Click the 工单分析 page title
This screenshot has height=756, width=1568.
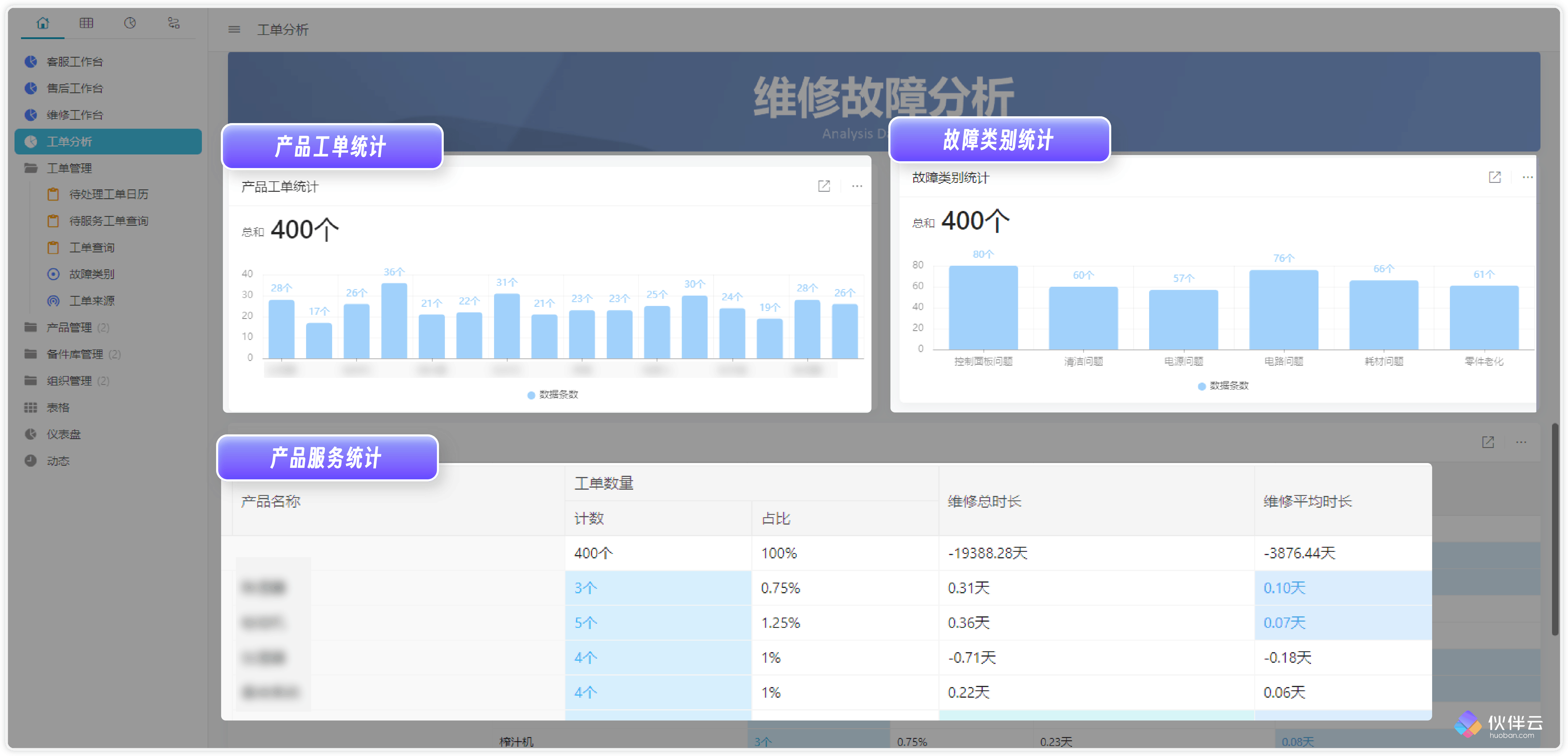pyautogui.click(x=283, y=29)
